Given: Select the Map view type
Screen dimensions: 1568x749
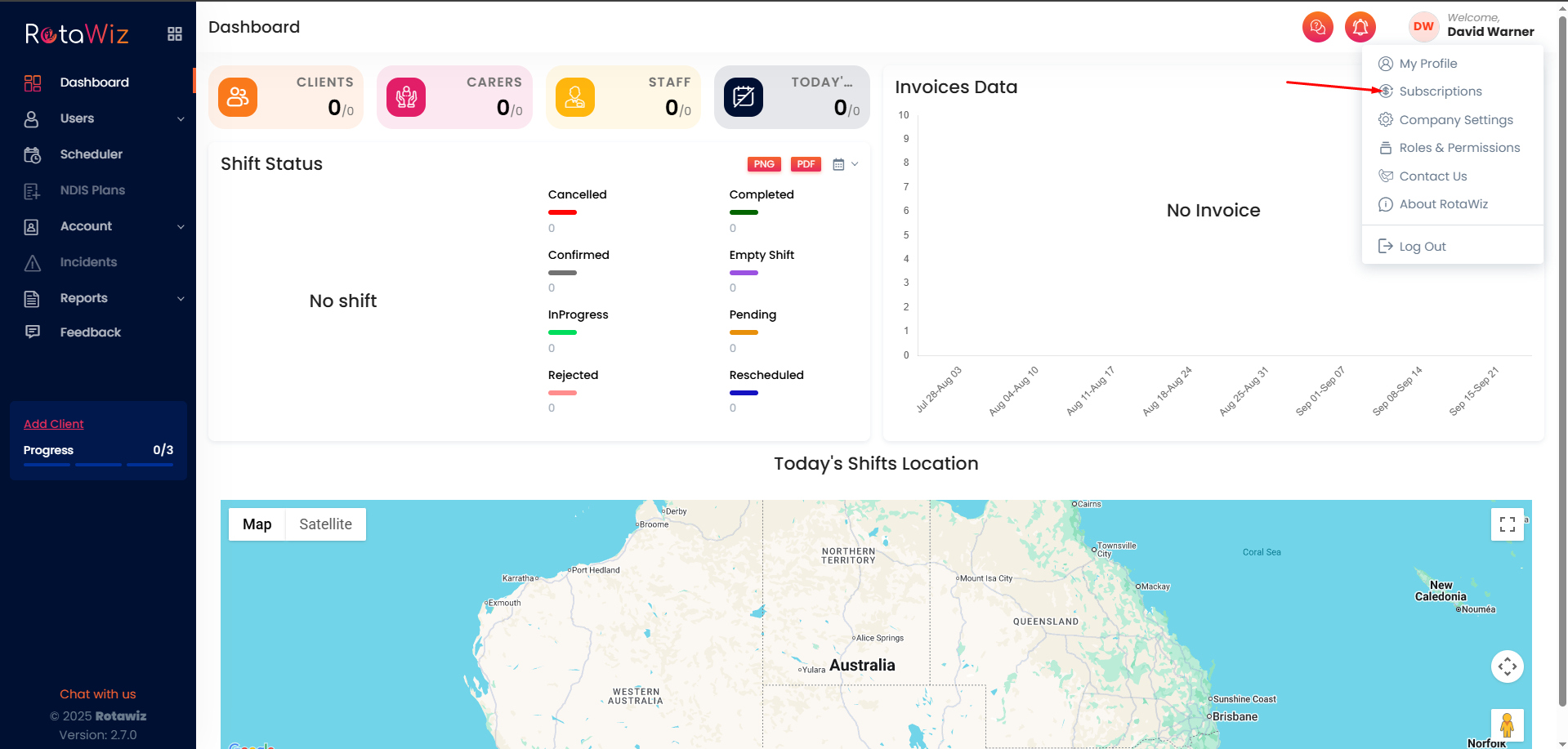Looking at the screenshot, I should (x=257, y=524).
